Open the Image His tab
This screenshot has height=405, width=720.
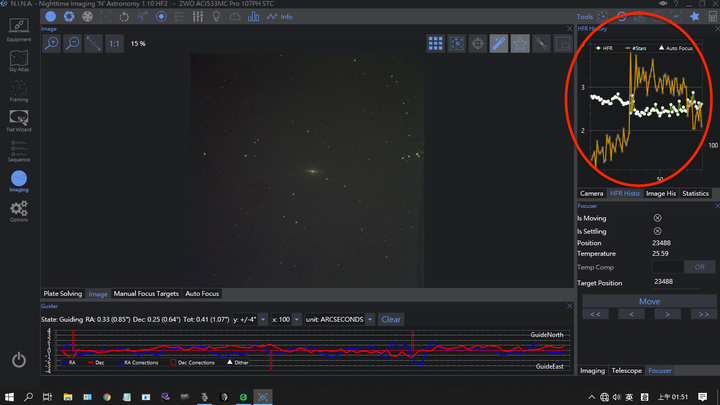coord(661,193)
